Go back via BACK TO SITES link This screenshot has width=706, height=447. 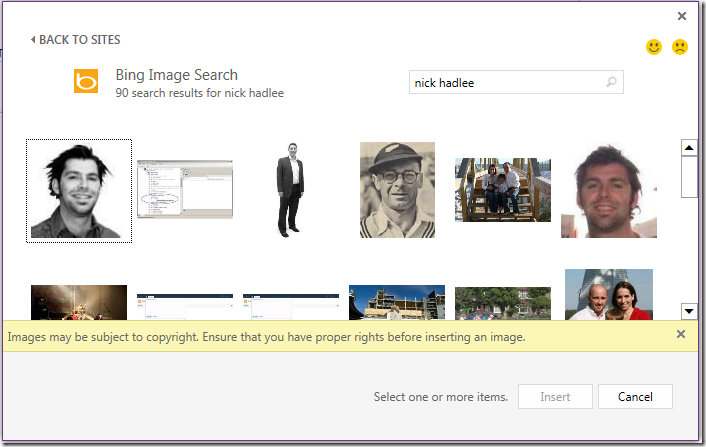click(x=76, y=40)
